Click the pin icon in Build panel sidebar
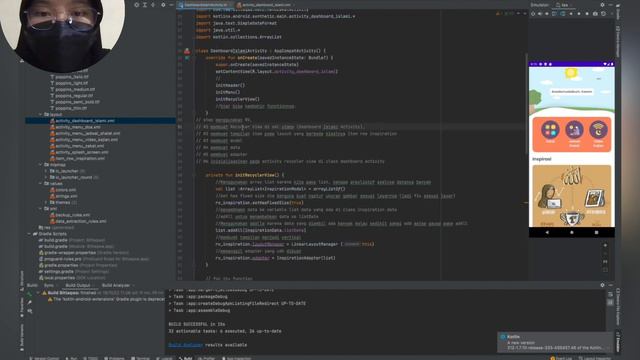 [x=29, y=302]
